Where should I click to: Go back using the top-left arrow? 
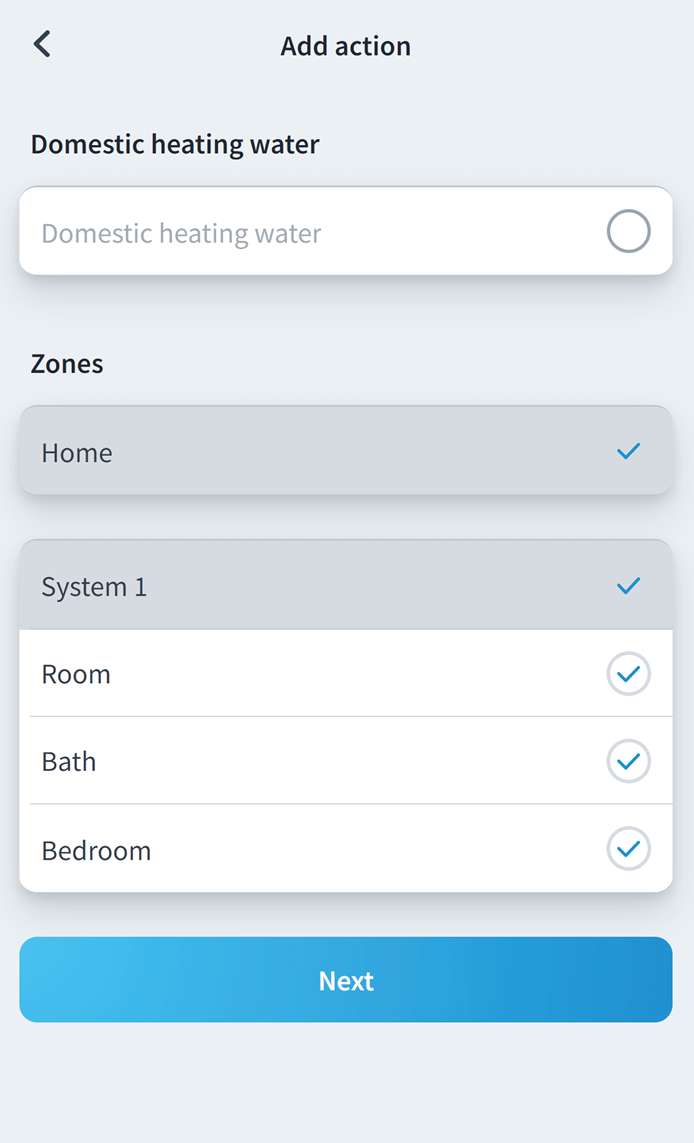(42, 45)
